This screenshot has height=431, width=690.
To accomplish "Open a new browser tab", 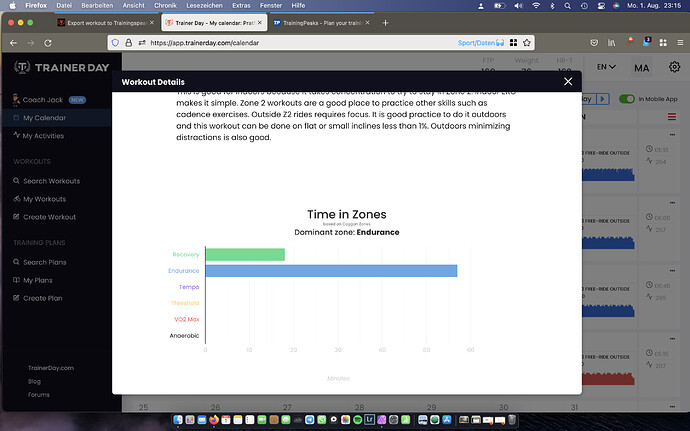I will (x=385, y=23).
